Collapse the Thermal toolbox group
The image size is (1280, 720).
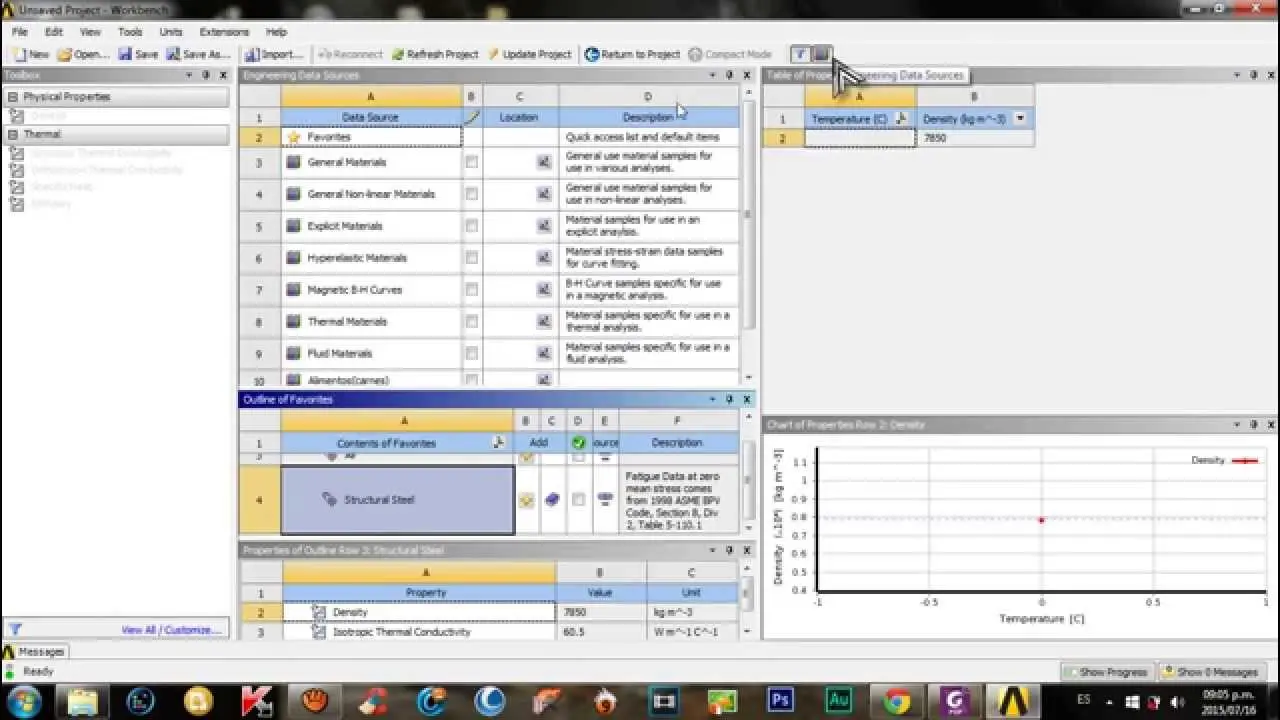point(13,134)
